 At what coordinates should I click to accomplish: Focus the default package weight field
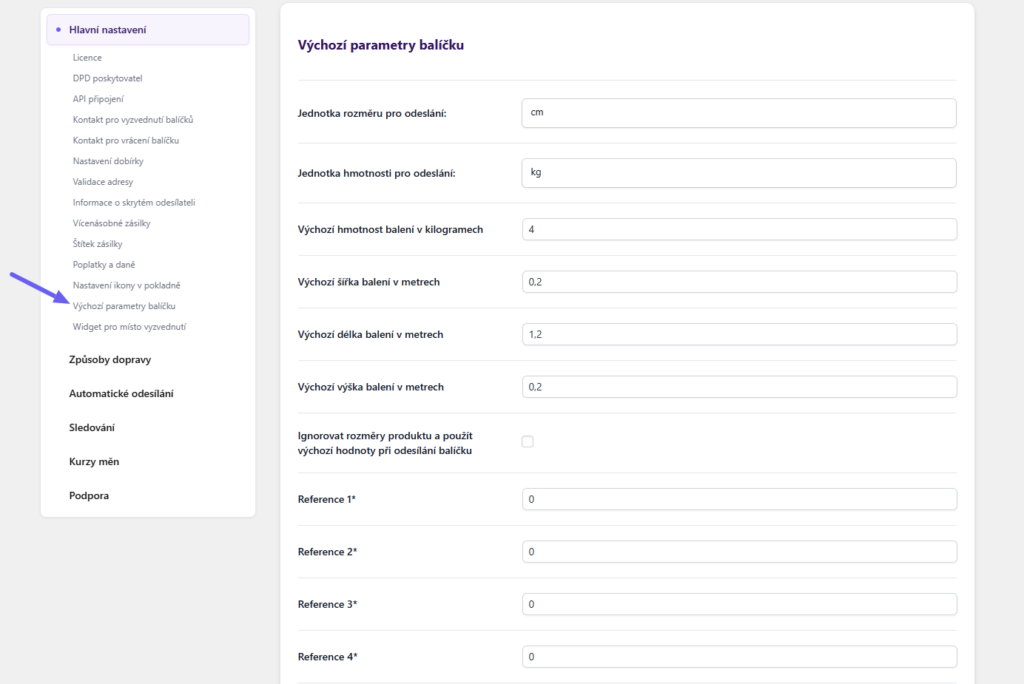click(739, 230)
